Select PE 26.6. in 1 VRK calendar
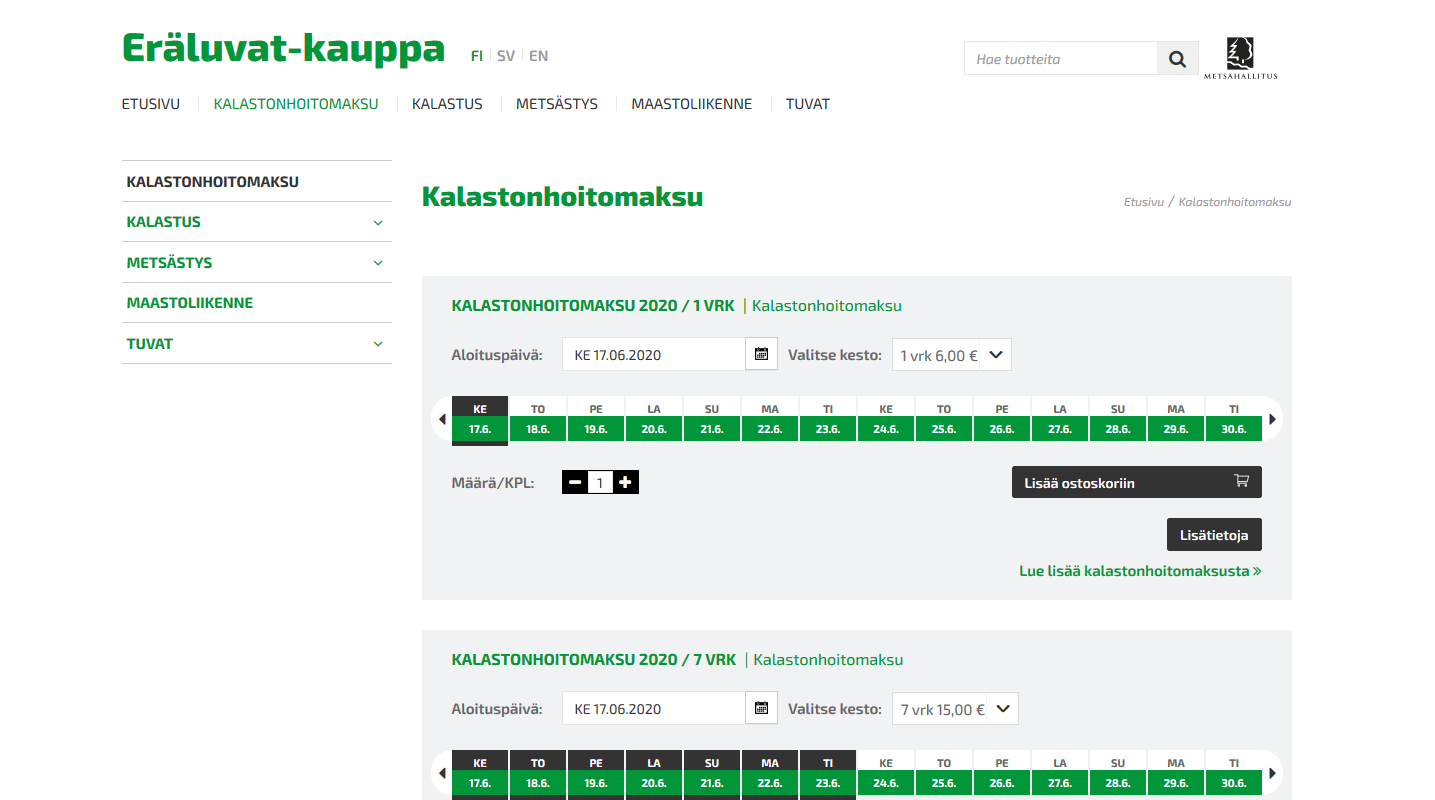This screenshot has height=800, width=1435. (1002, 419)
